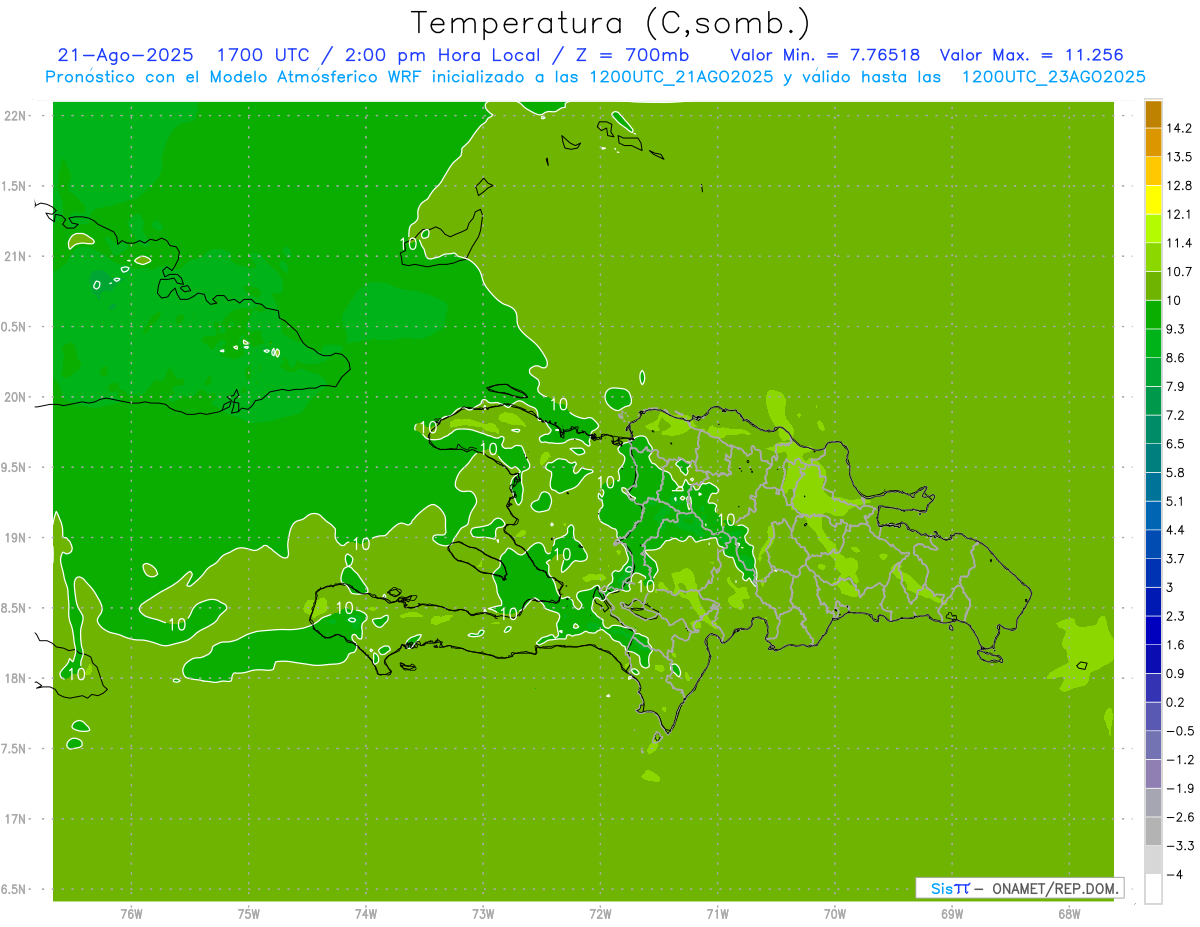This screenshot has height=927, width=1200.
Task: Click the "21N" latitude axis label
Action: coord(16,257)
